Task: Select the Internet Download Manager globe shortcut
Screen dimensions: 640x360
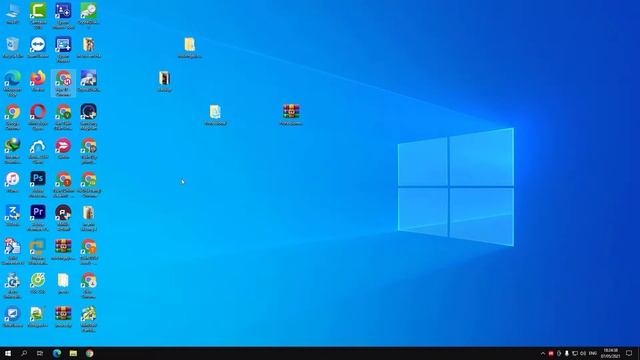Action: (x=13, y=151)
